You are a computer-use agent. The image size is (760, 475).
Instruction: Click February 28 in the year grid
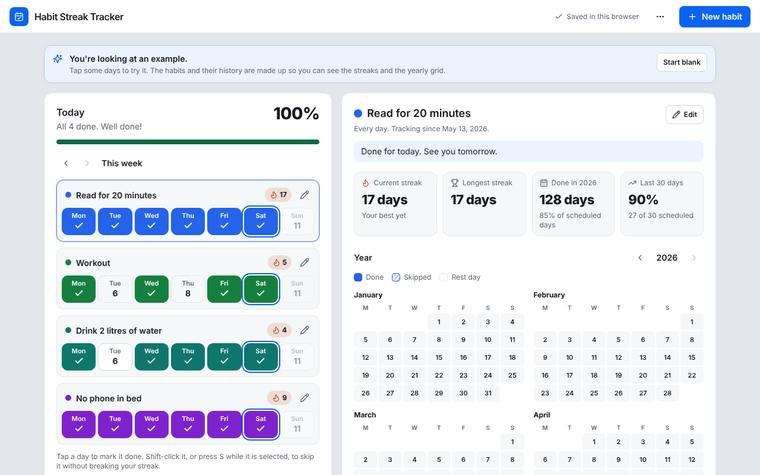point(667,393)
